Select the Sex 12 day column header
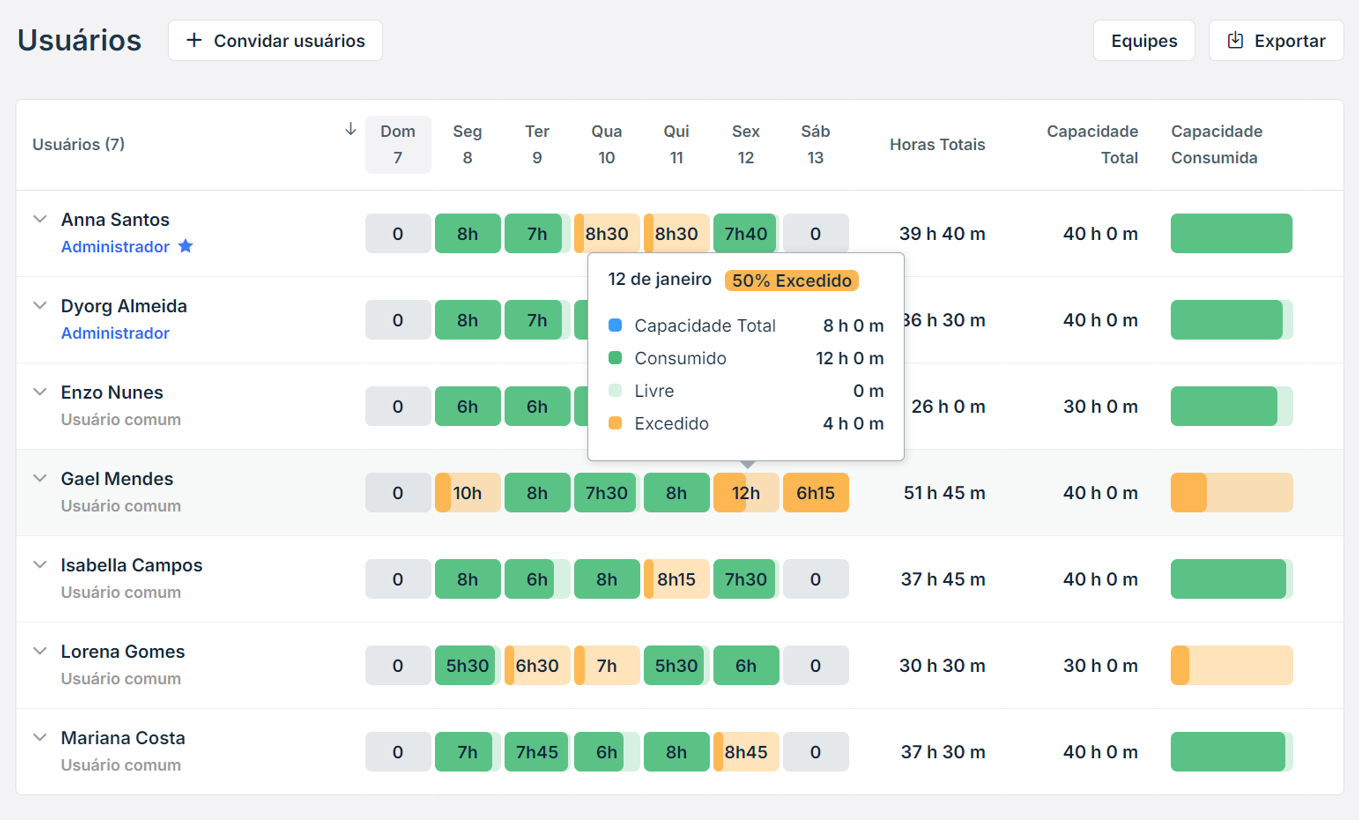 pyautogui.click(x=746, y=145)
